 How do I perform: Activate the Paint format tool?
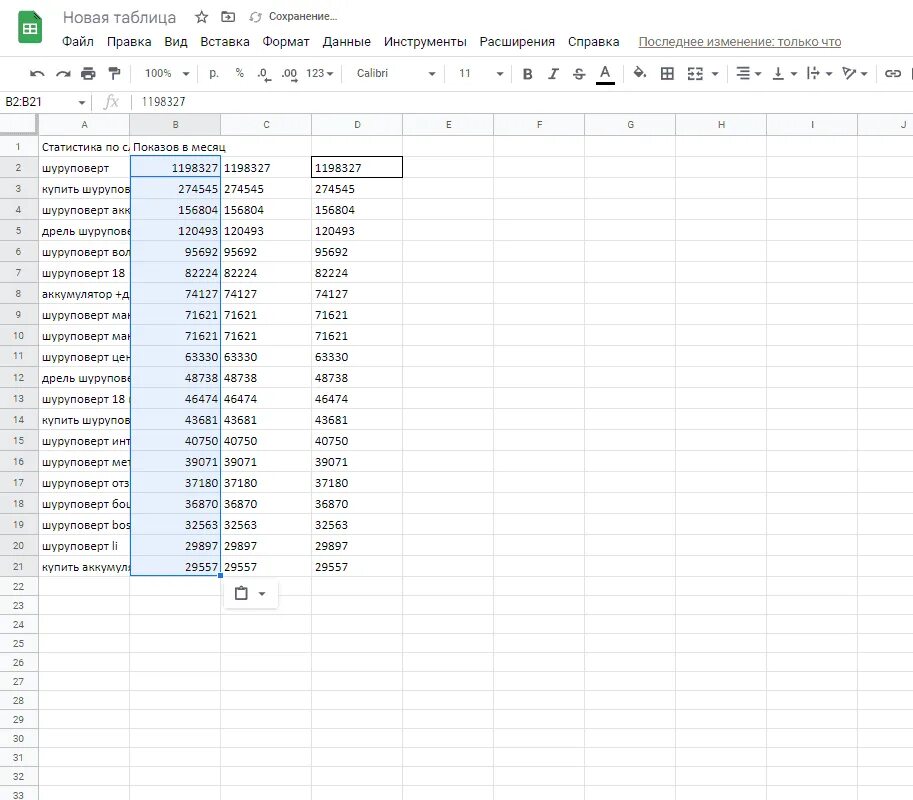tap(112, 73)
